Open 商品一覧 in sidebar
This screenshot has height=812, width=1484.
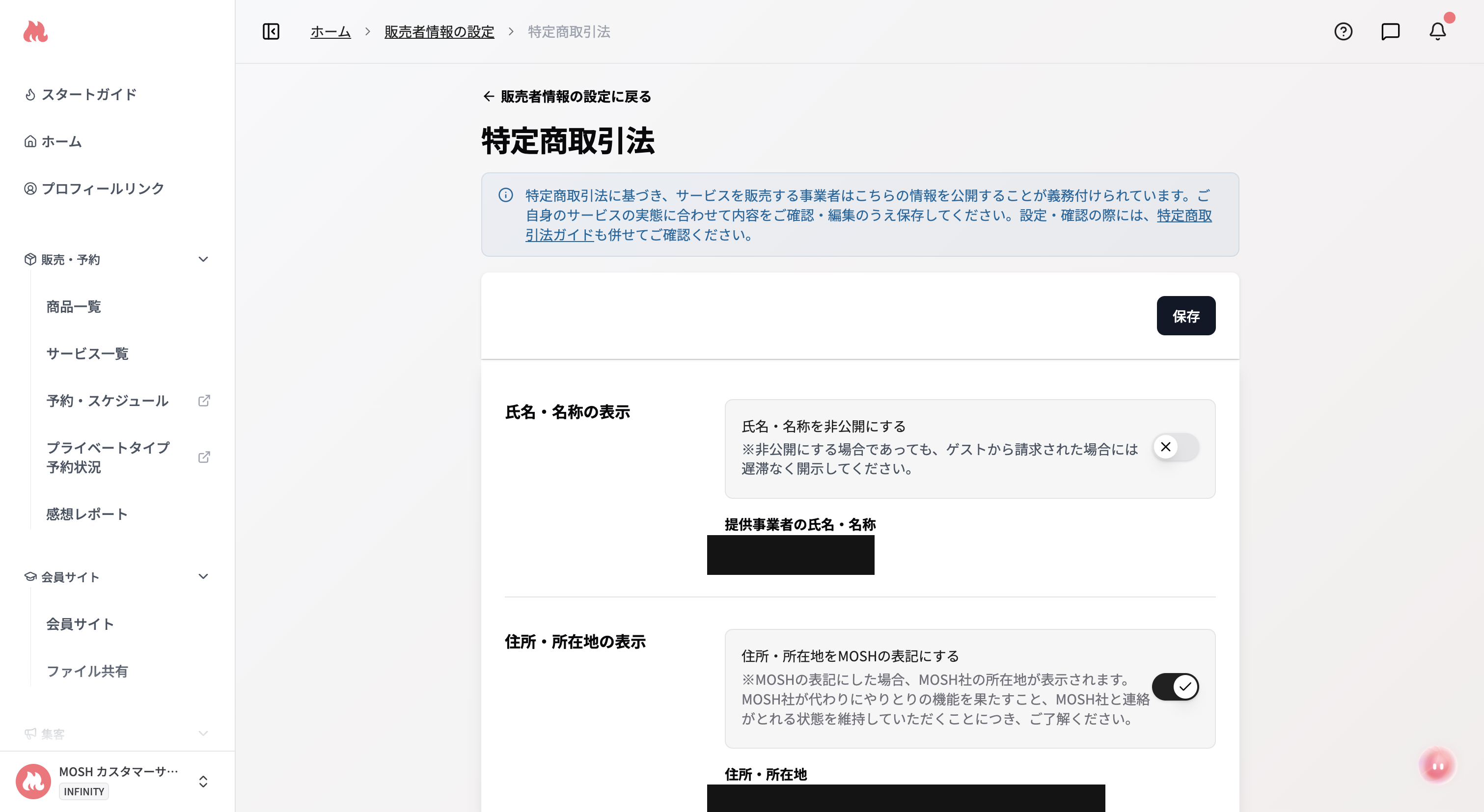(74, 306)
